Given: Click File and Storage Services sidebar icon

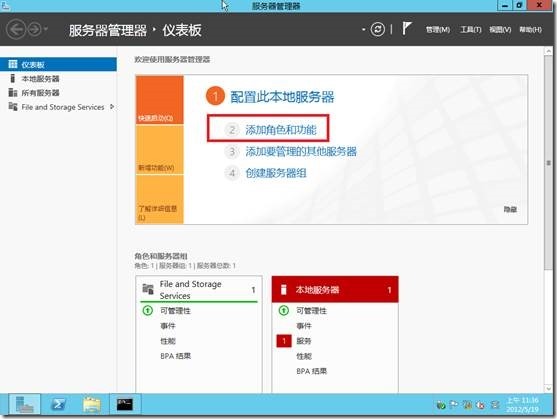Looking at the screenshot, I should pyautogui.click(x=13, y=107).
